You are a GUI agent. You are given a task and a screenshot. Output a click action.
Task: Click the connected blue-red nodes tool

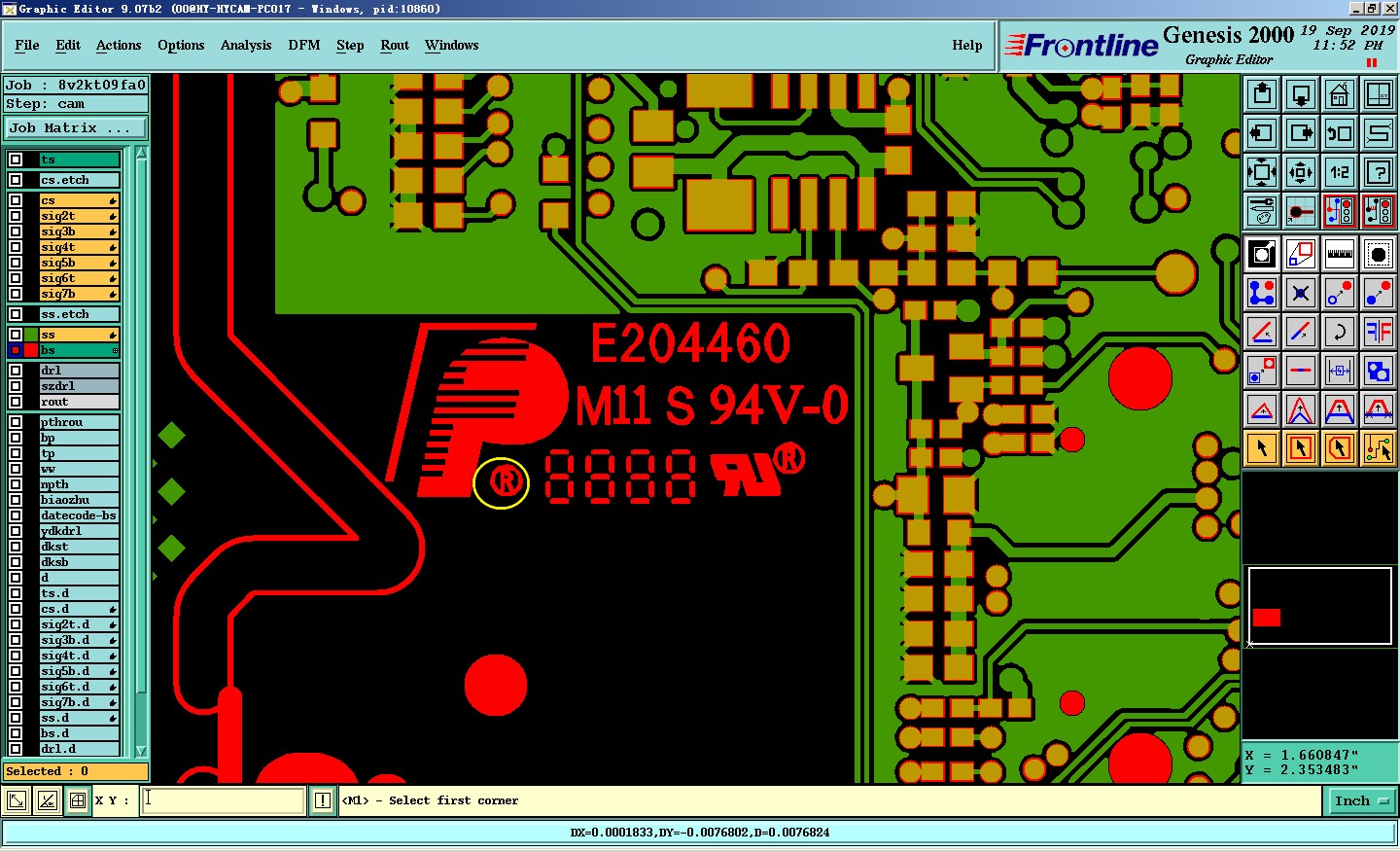point(1262,293)
